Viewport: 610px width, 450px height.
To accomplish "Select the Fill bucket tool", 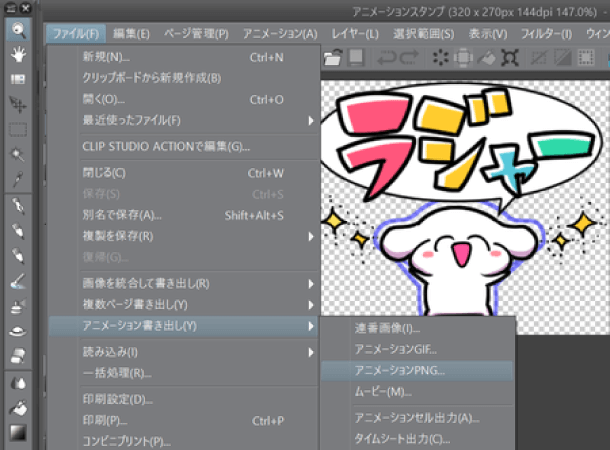I will [18, 408].
